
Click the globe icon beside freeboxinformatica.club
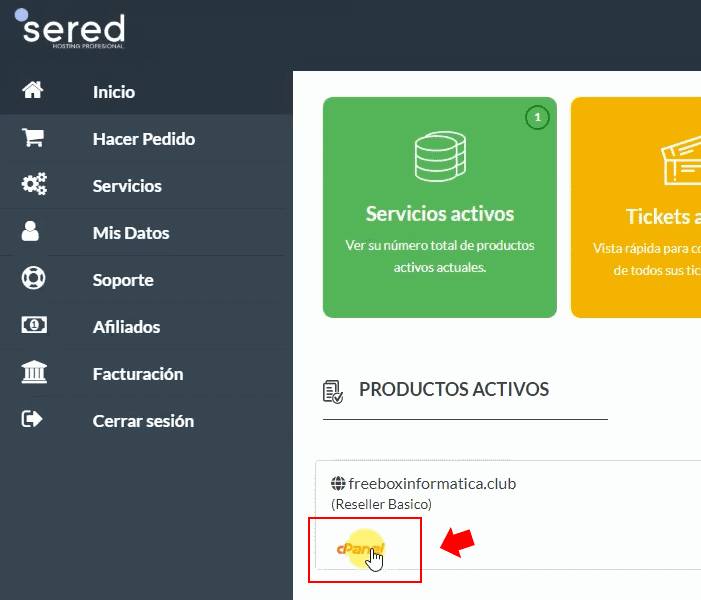[x=338, y=484]
